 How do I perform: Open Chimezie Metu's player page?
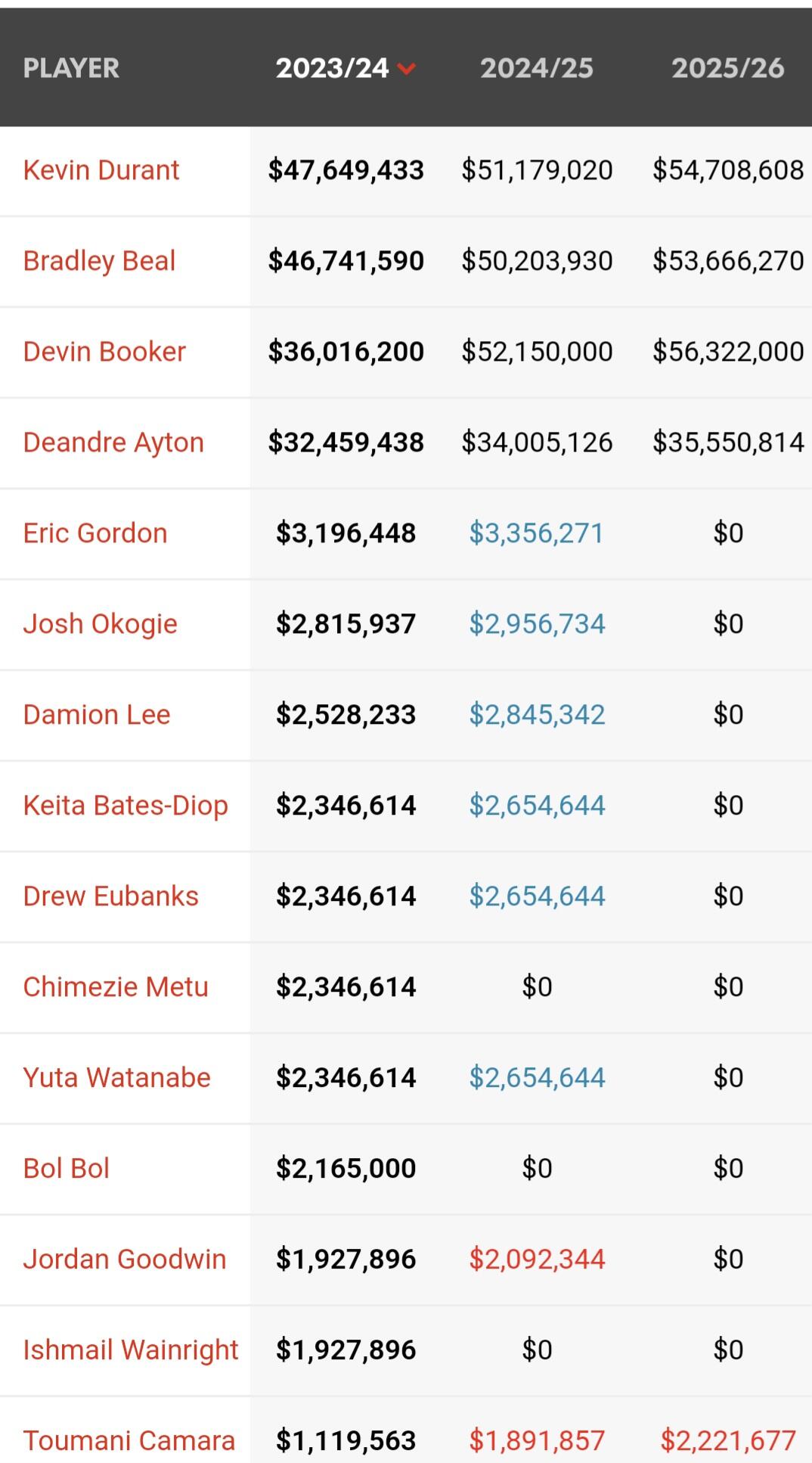[116, 987]
